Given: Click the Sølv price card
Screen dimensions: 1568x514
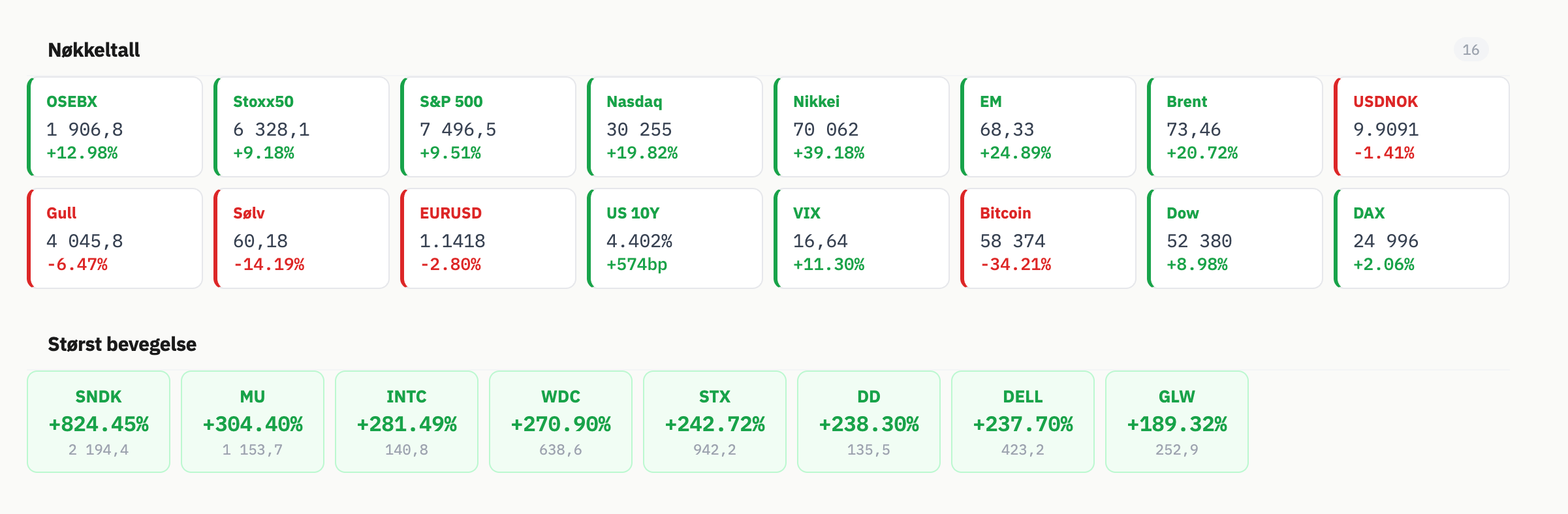Looking at the screenshot, I should pyautogui.click(x=302, y=238).
